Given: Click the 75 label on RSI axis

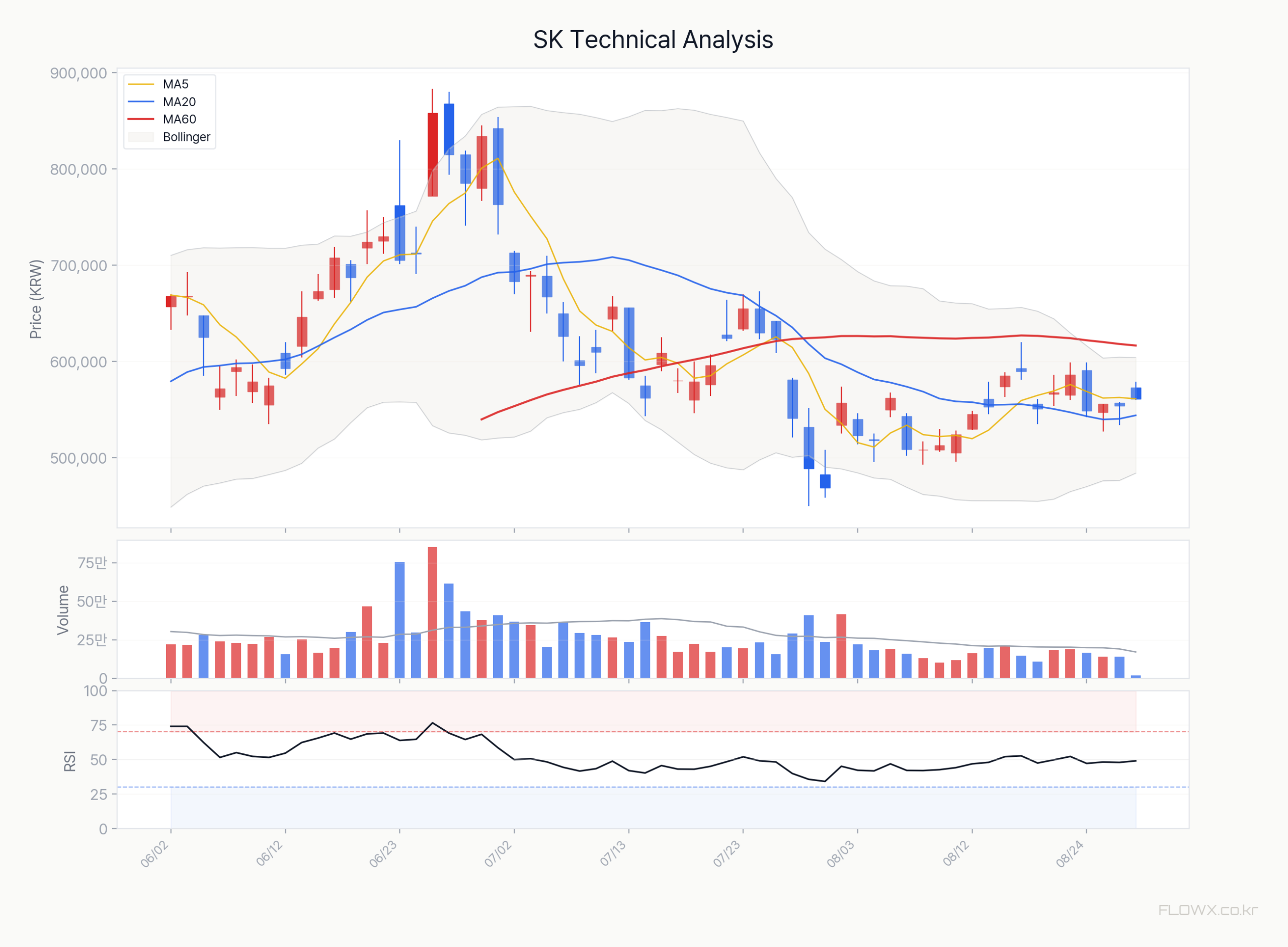Looking at the screenshot, I should coord(99,726).
